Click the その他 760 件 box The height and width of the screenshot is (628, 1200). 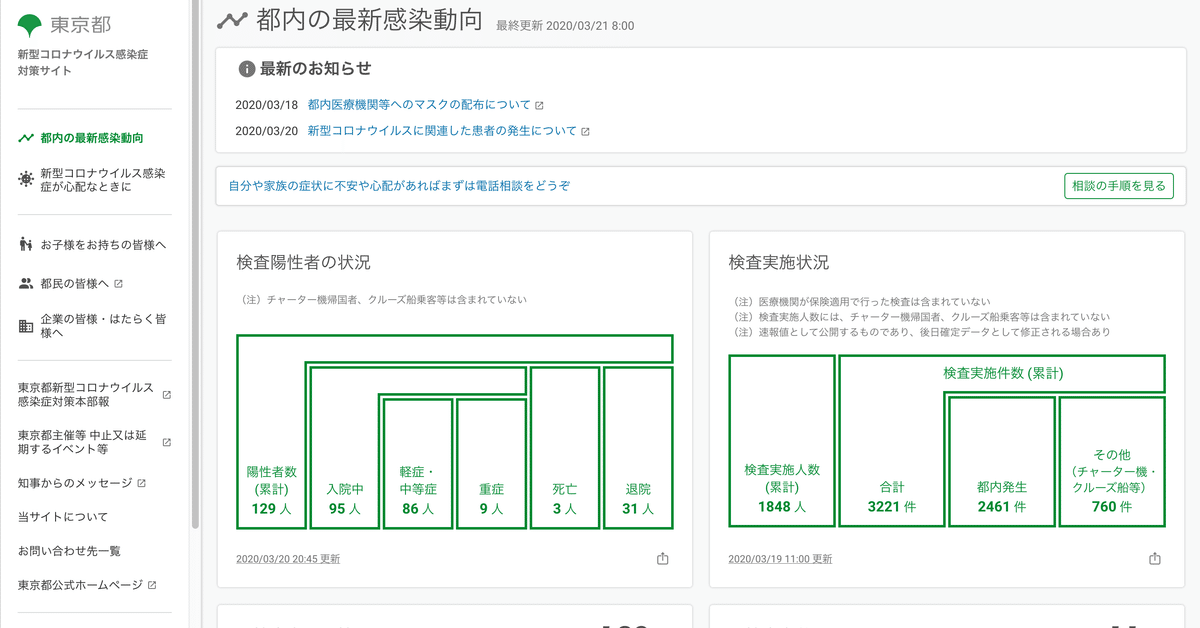1112,461
